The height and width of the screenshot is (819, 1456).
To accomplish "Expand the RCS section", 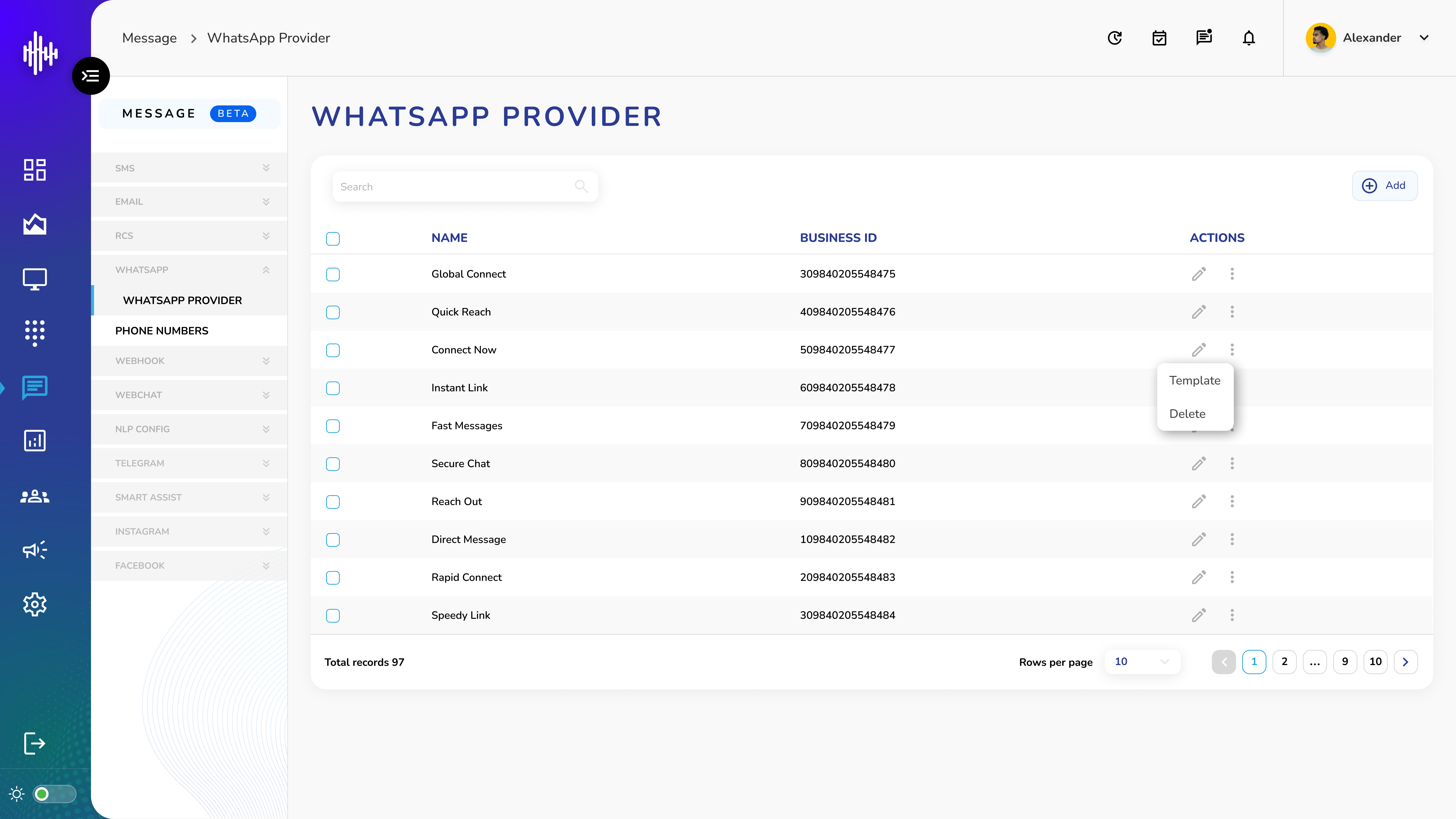I will click(x=189, y=236).
